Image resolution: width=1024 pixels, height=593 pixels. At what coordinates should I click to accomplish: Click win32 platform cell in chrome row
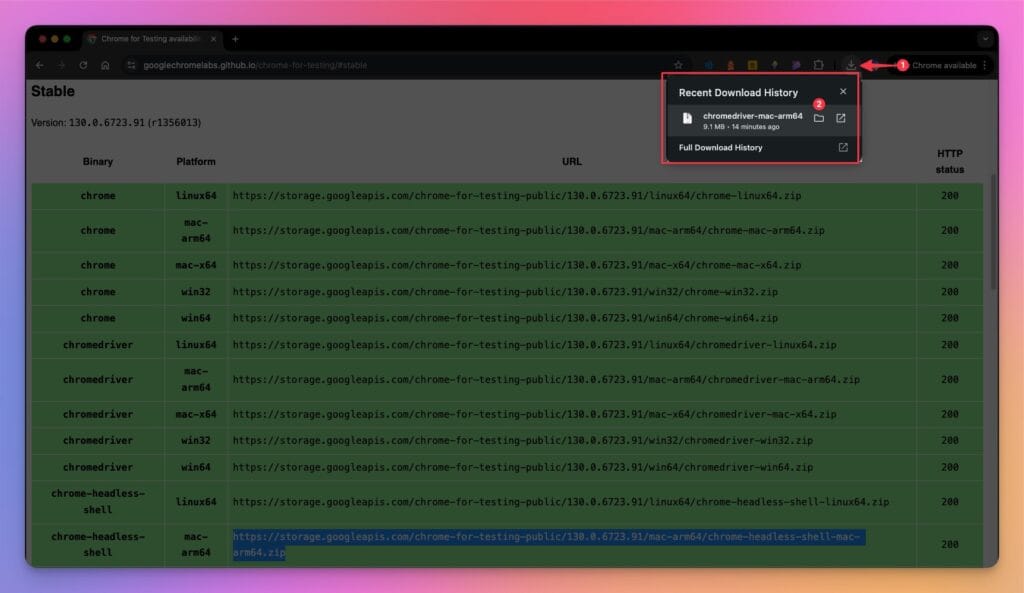click(x=196, y=292)
